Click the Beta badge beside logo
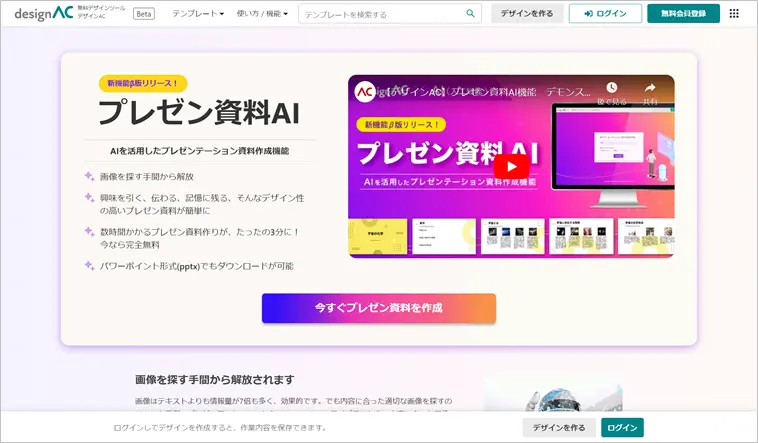The image size is (758, 443). pos(143,14)
